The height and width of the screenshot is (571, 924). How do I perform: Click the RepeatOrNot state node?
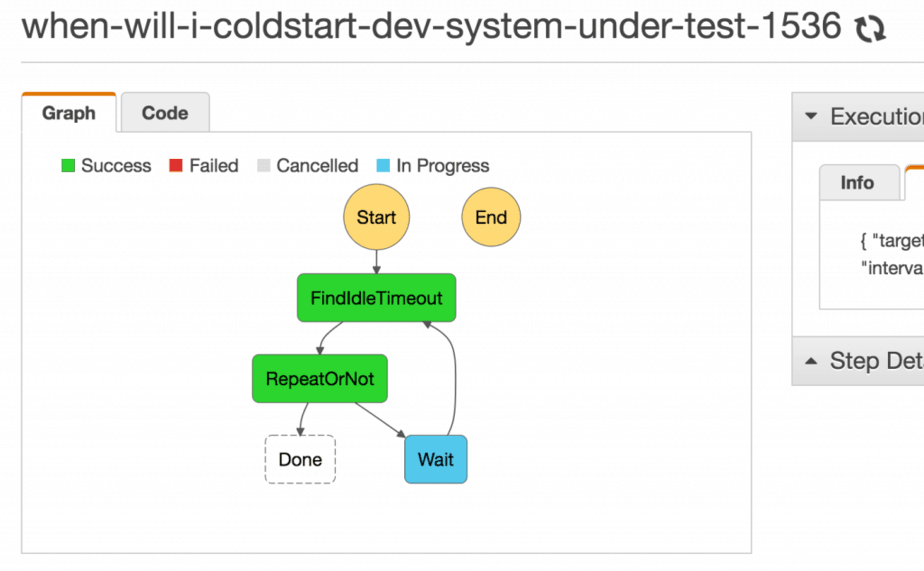point(320,380)
